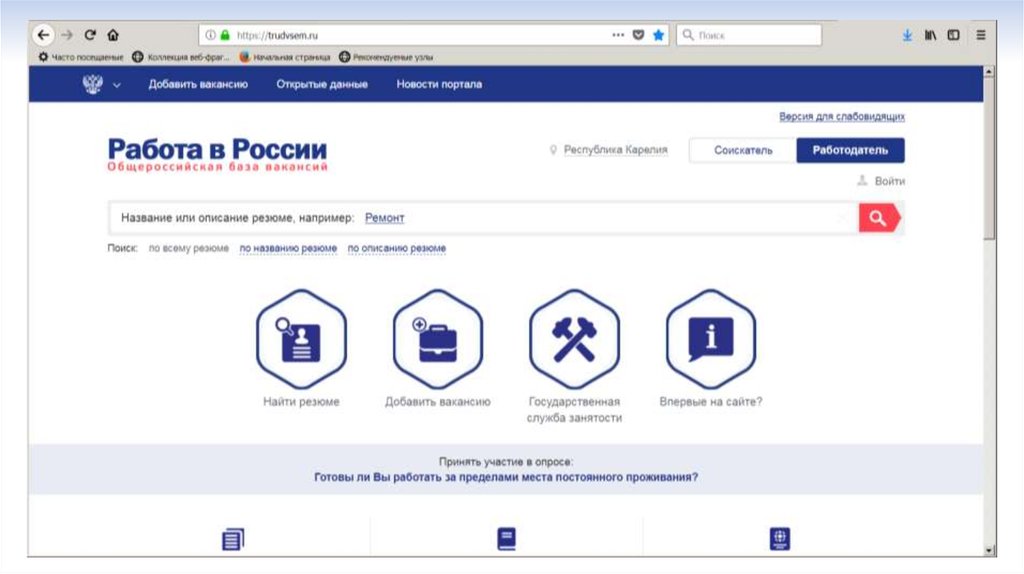The height and width of the screenshot is (574, 1024).
Task: Click 'Войти' to log in
Action: (x=882, y=181)
